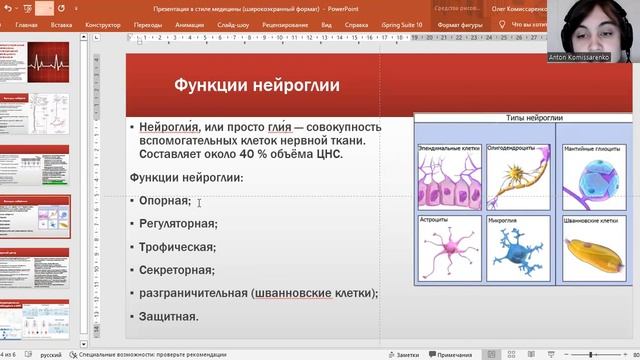Click the zoom slider handle
640x360 pixels.
click(591, 354)
